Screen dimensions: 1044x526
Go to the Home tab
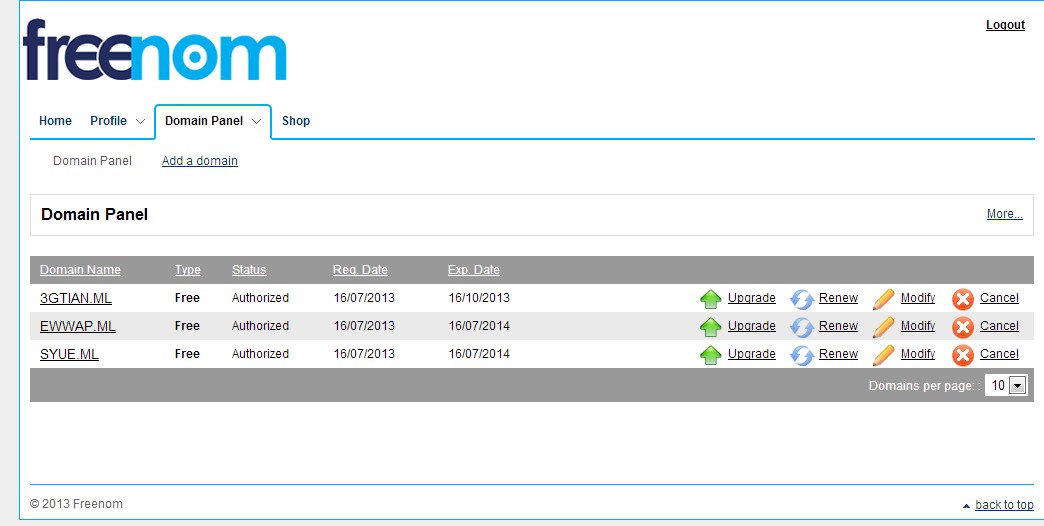(x=55, y=121)
